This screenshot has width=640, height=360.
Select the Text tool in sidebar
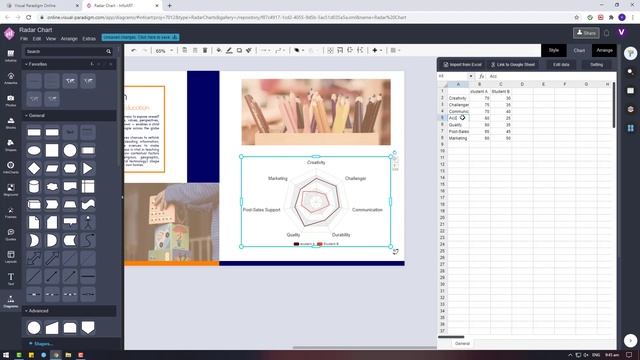pos(11,279)
